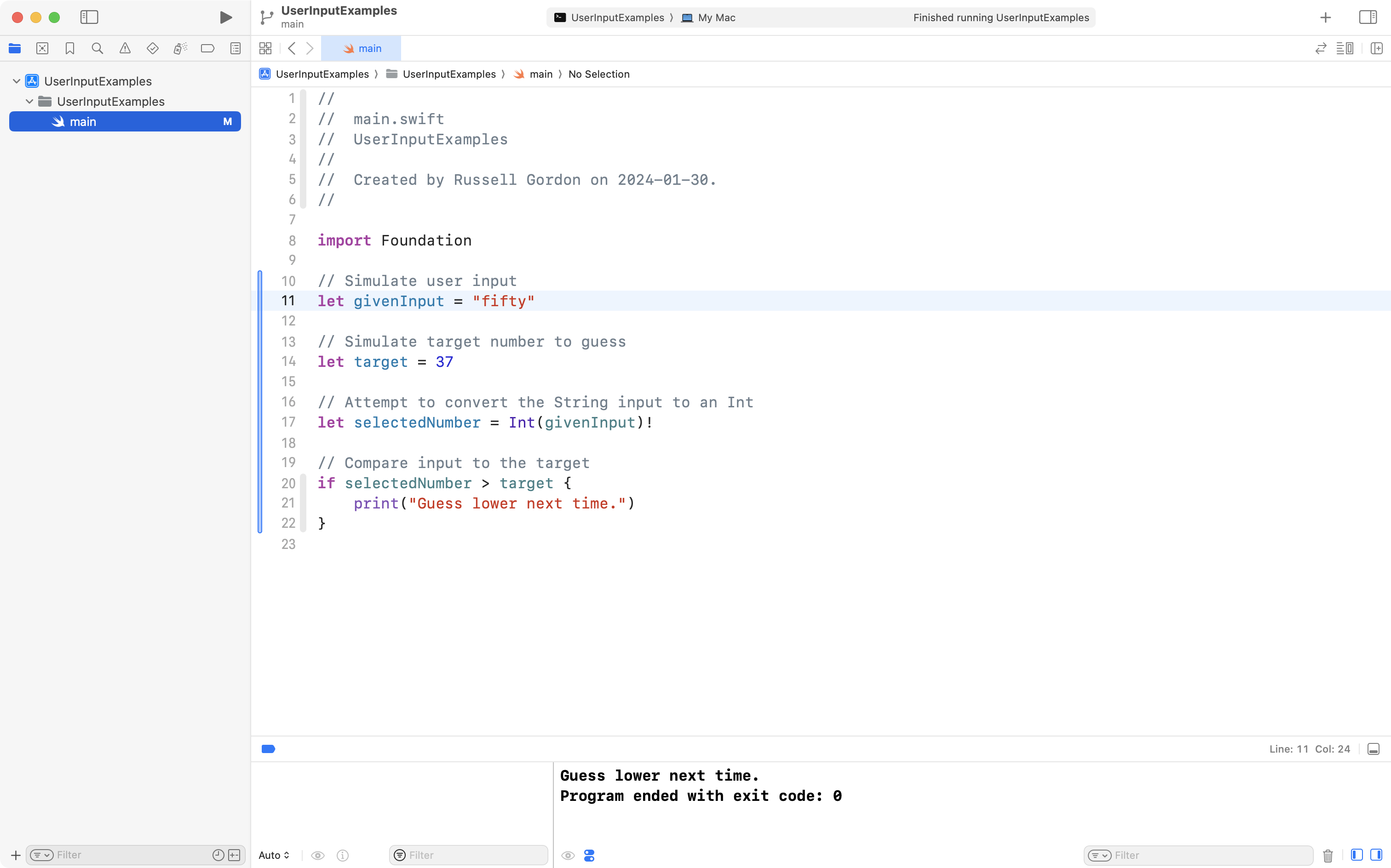Open the Bookmarks navigator
The image size is (1391, 868).
coord(69,48)
